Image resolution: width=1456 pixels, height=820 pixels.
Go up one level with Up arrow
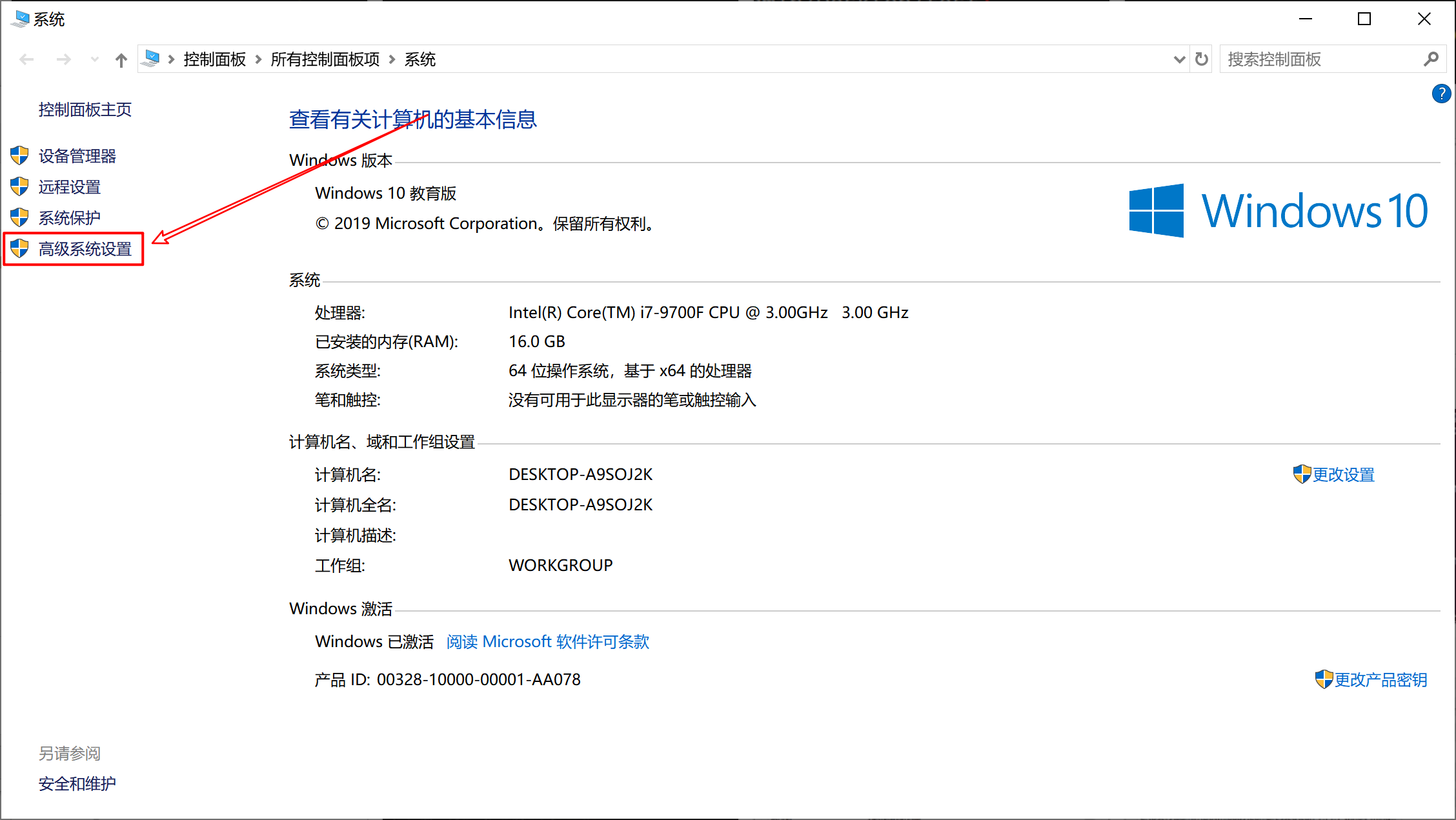pos(121,60)
